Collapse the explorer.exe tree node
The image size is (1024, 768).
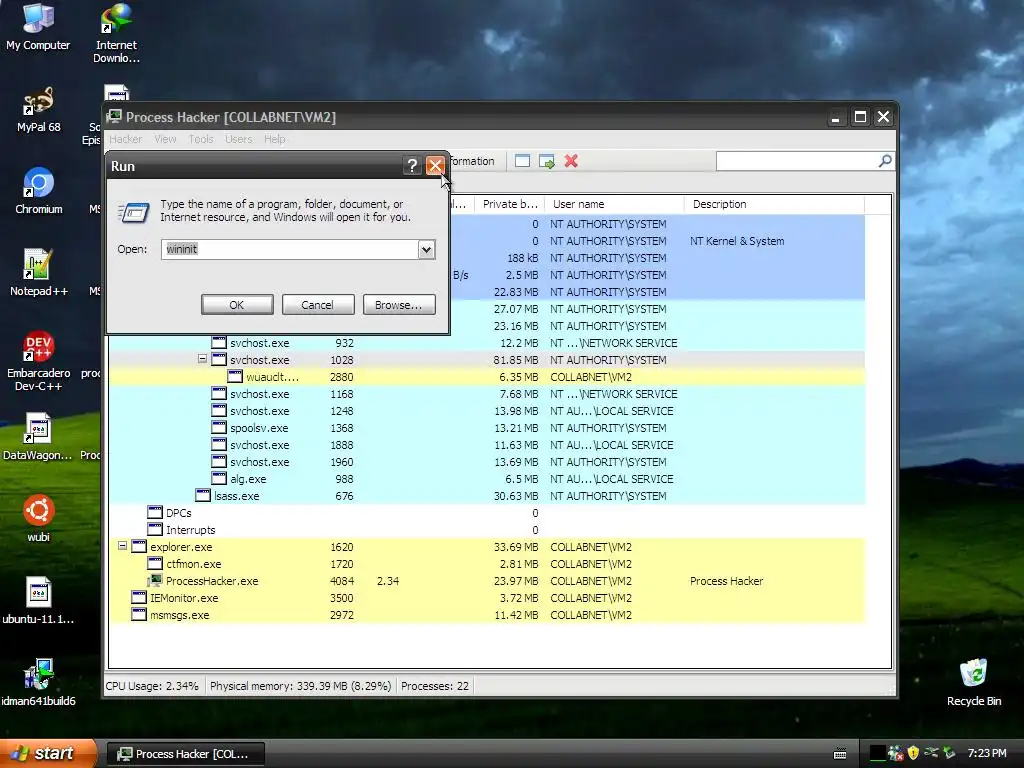pos(122,545)
